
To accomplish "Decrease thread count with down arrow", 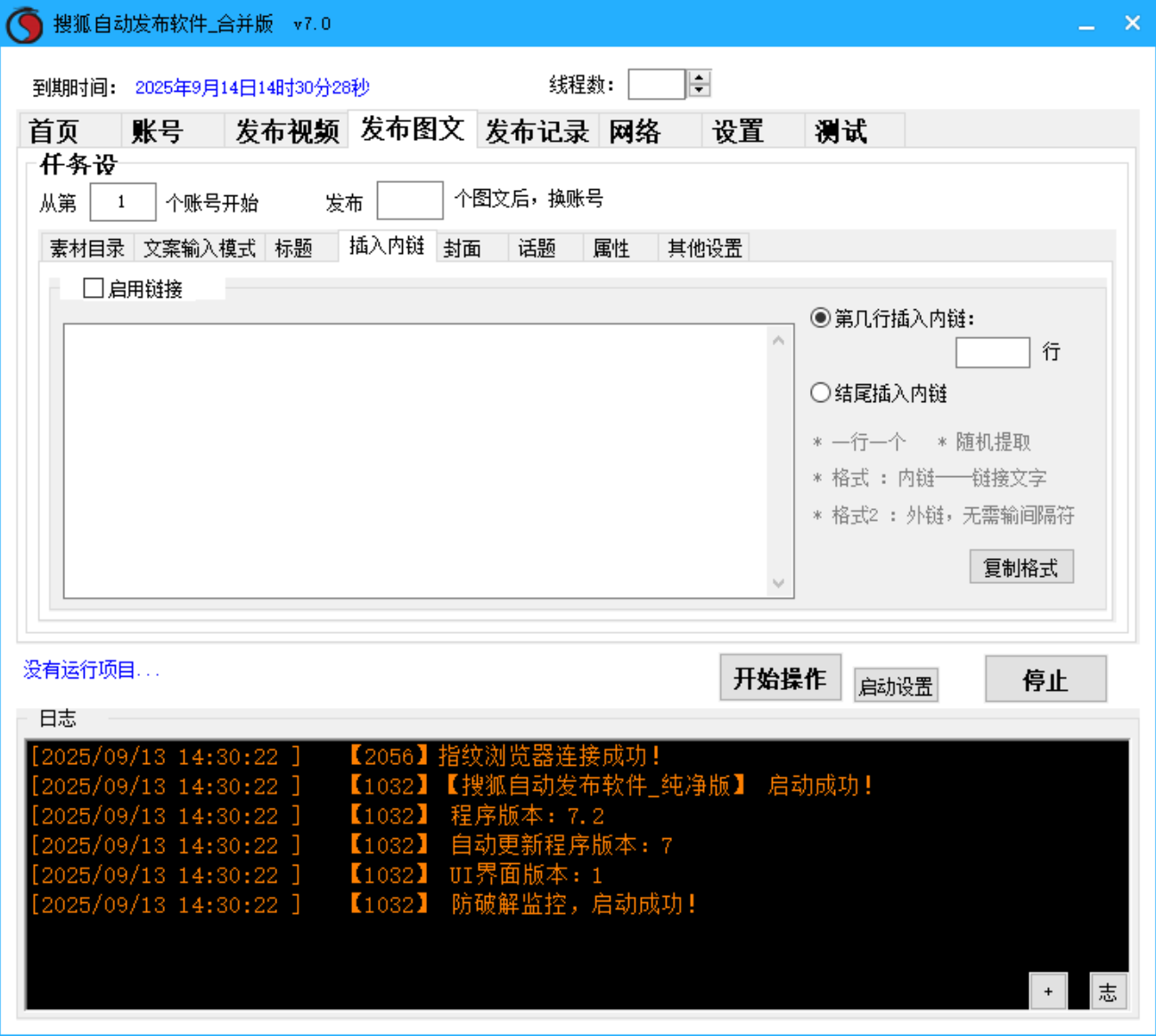I will click(700, 91).
